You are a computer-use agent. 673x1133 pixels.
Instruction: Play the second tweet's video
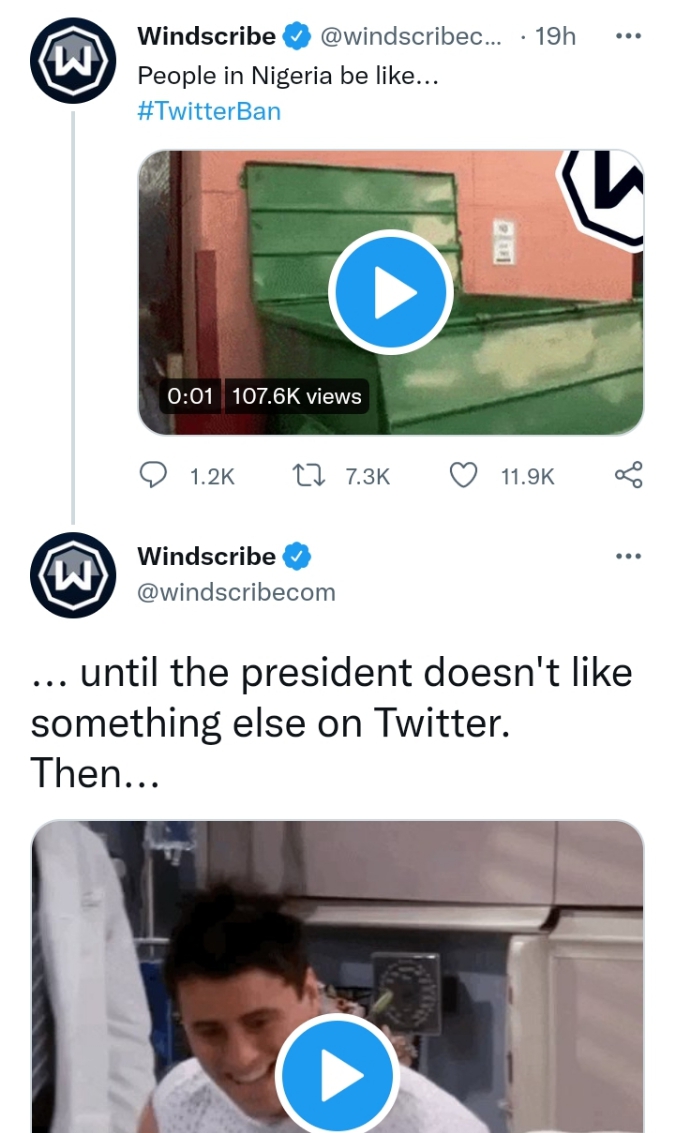click(x=339, y=1077)
